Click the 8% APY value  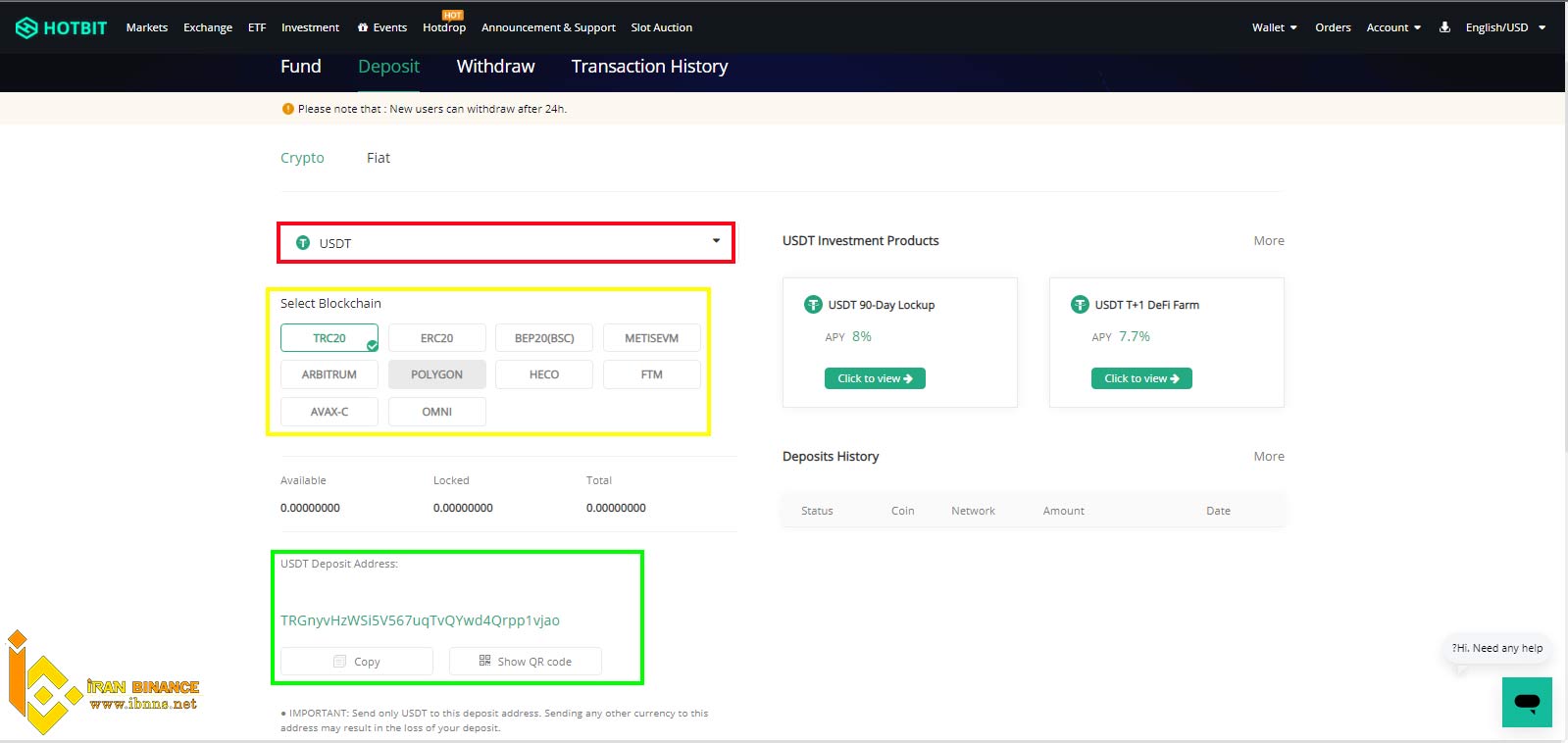point(862,336)
